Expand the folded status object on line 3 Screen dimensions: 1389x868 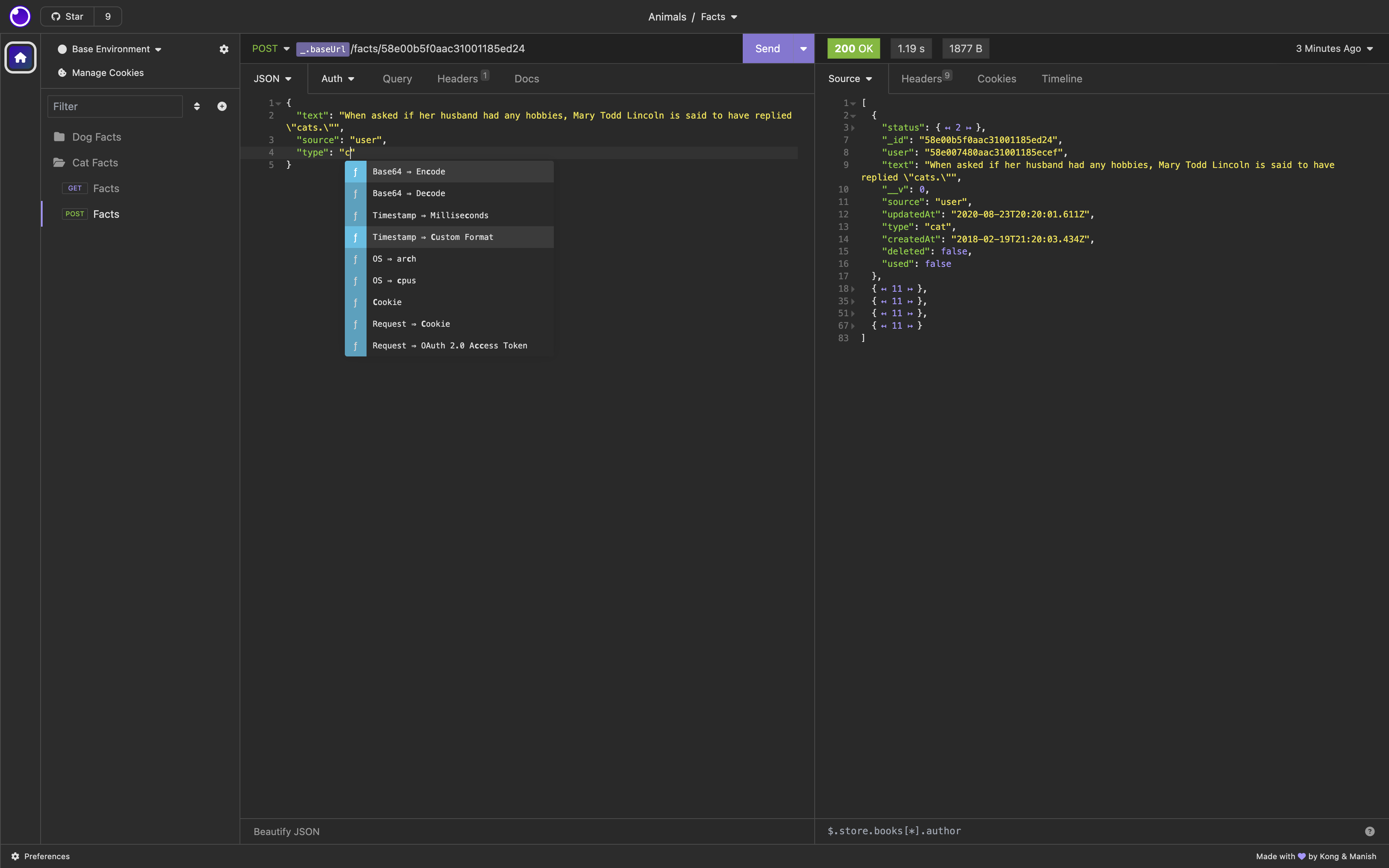853,128
